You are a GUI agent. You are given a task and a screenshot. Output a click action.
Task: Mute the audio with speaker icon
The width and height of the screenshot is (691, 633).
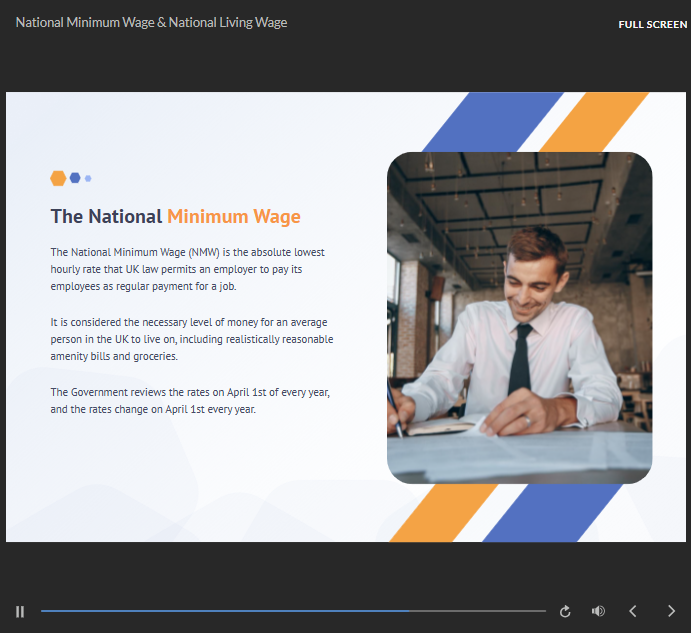coord(598,611)
